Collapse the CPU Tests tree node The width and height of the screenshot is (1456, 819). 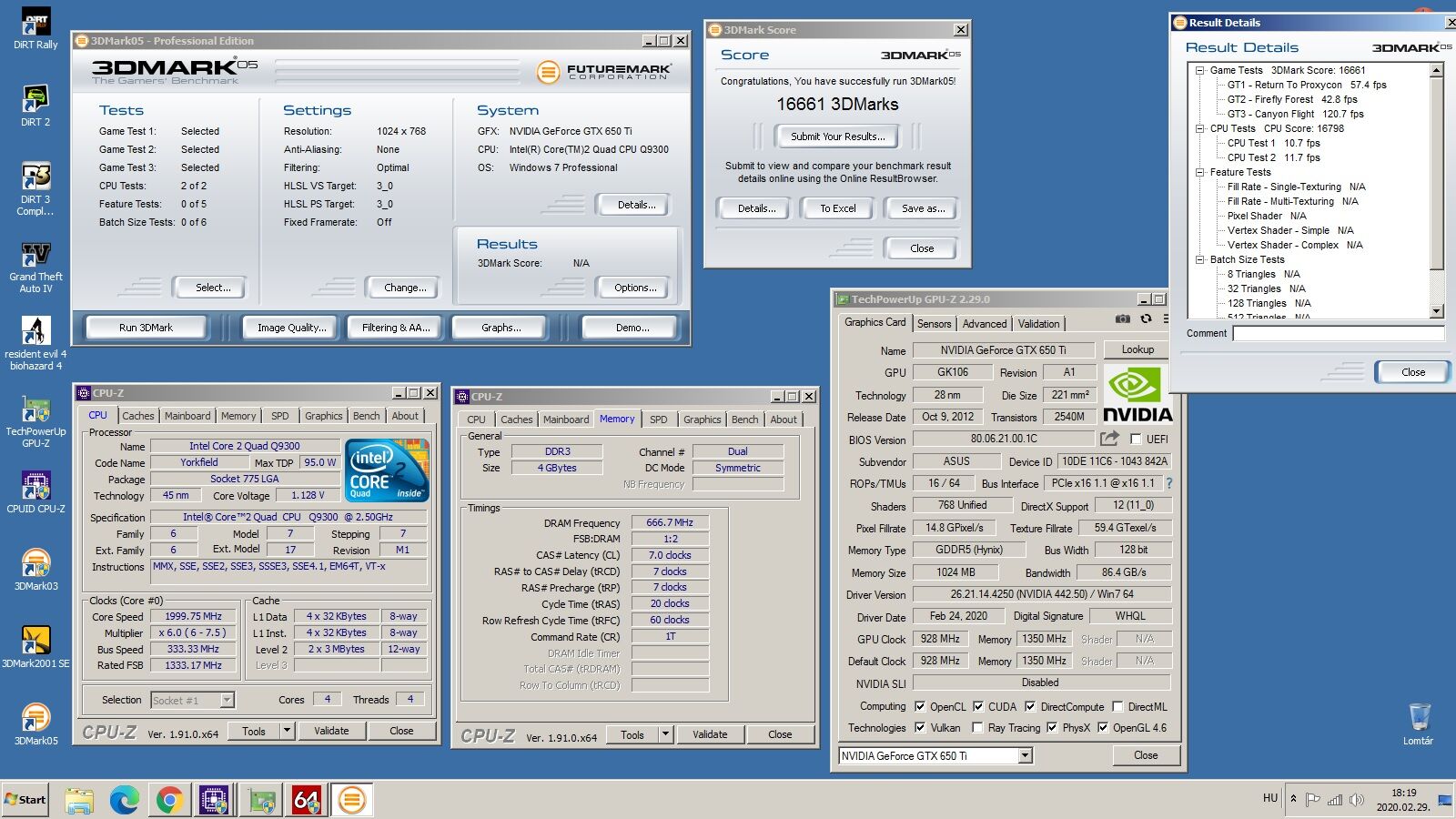pos(1200,128)
